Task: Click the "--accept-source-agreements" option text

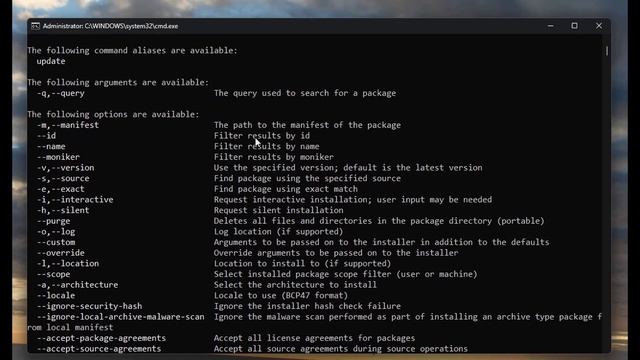Action: 99,348
